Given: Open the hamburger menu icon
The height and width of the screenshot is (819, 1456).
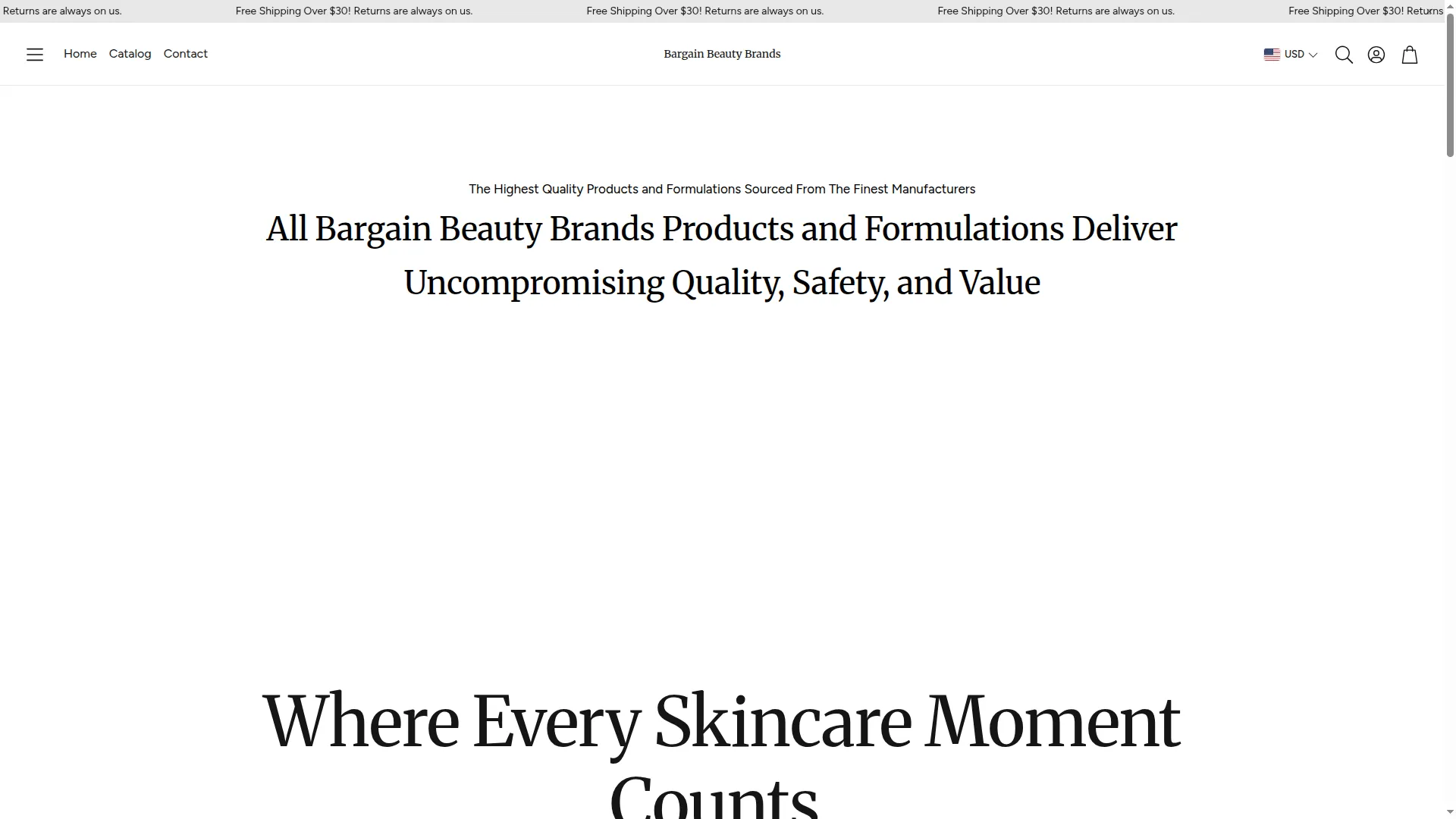Looking at the screenshot, I should 35,55.
